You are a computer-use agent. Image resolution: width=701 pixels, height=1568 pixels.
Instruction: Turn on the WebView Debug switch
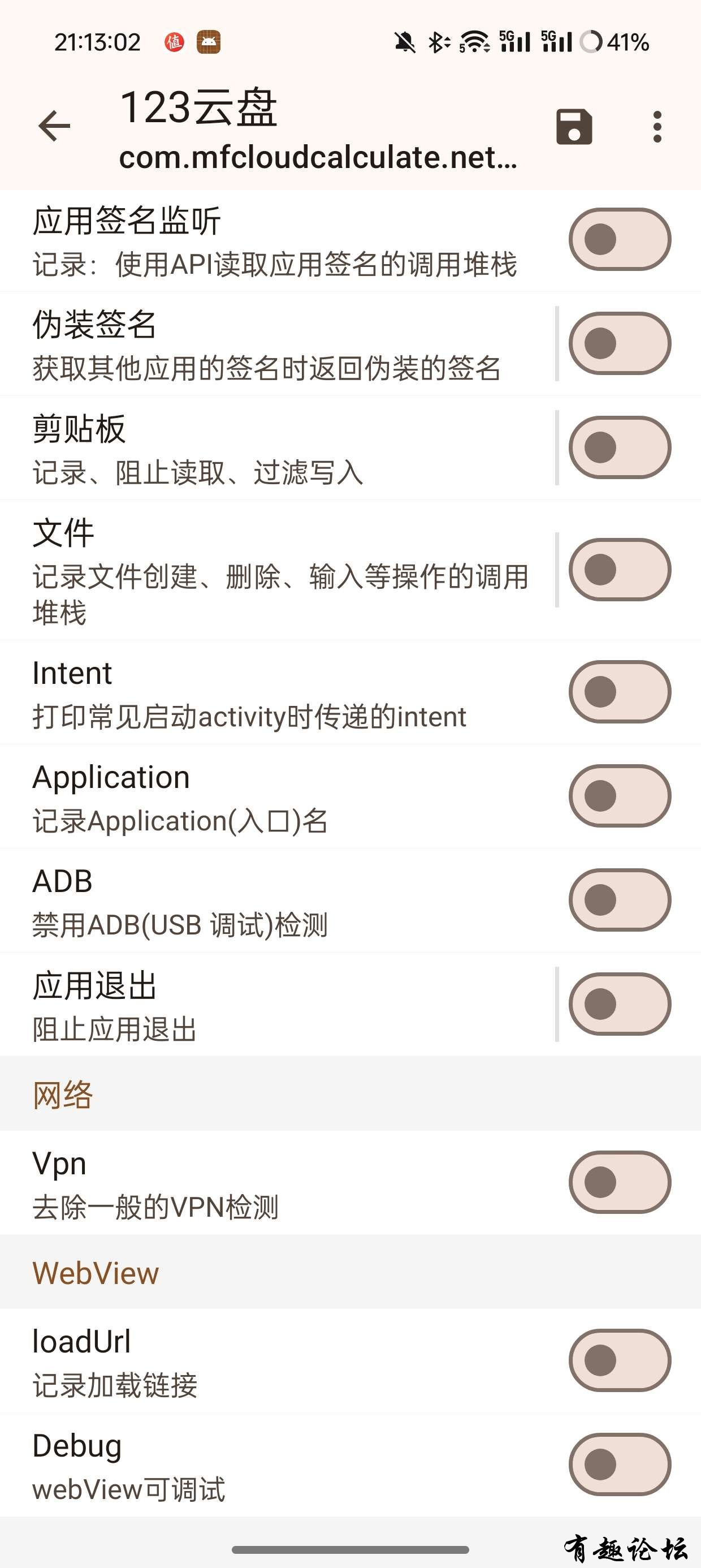click(620, 1464)
